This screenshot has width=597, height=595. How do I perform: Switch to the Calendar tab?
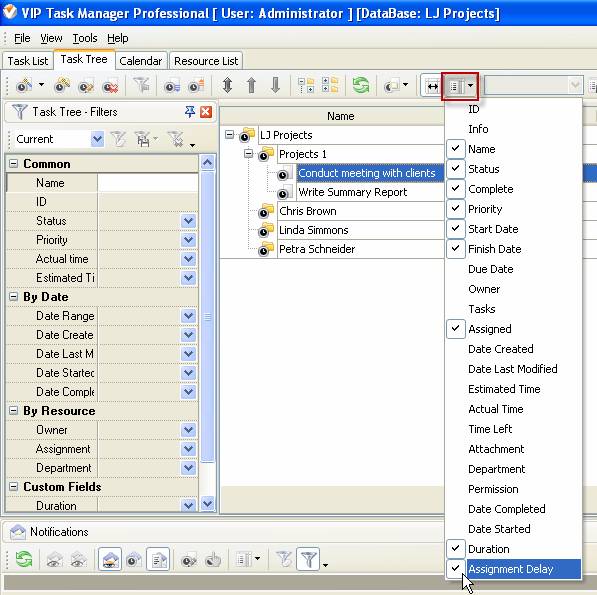140,61
